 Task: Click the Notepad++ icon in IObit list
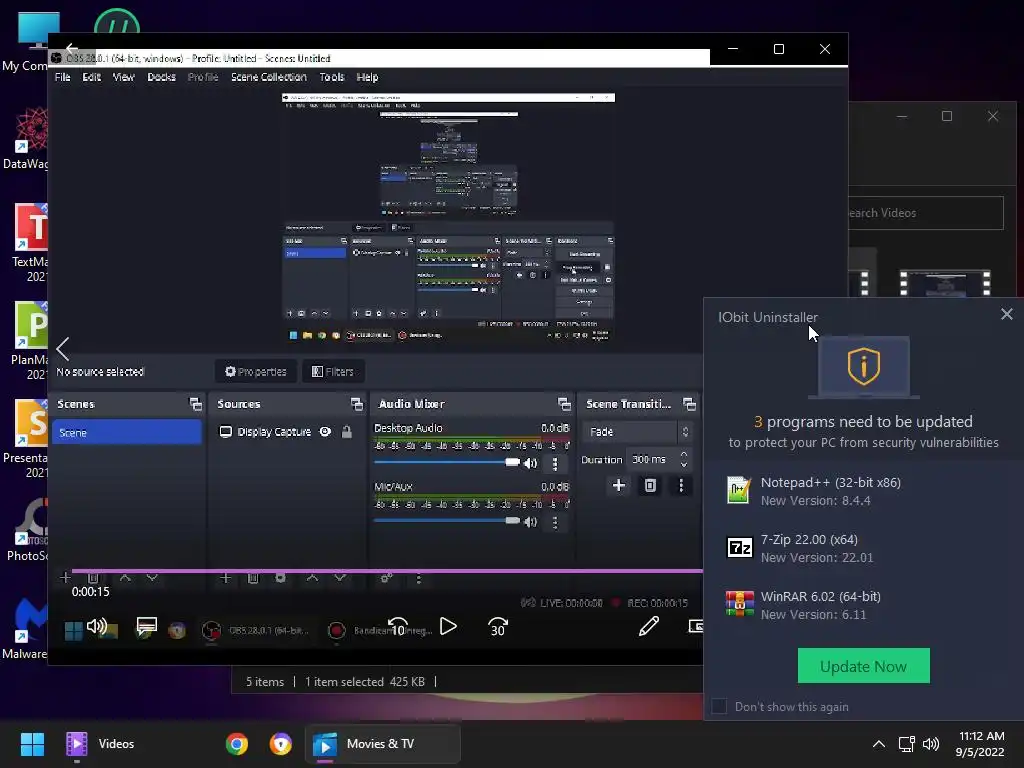[x=739, y=490]
